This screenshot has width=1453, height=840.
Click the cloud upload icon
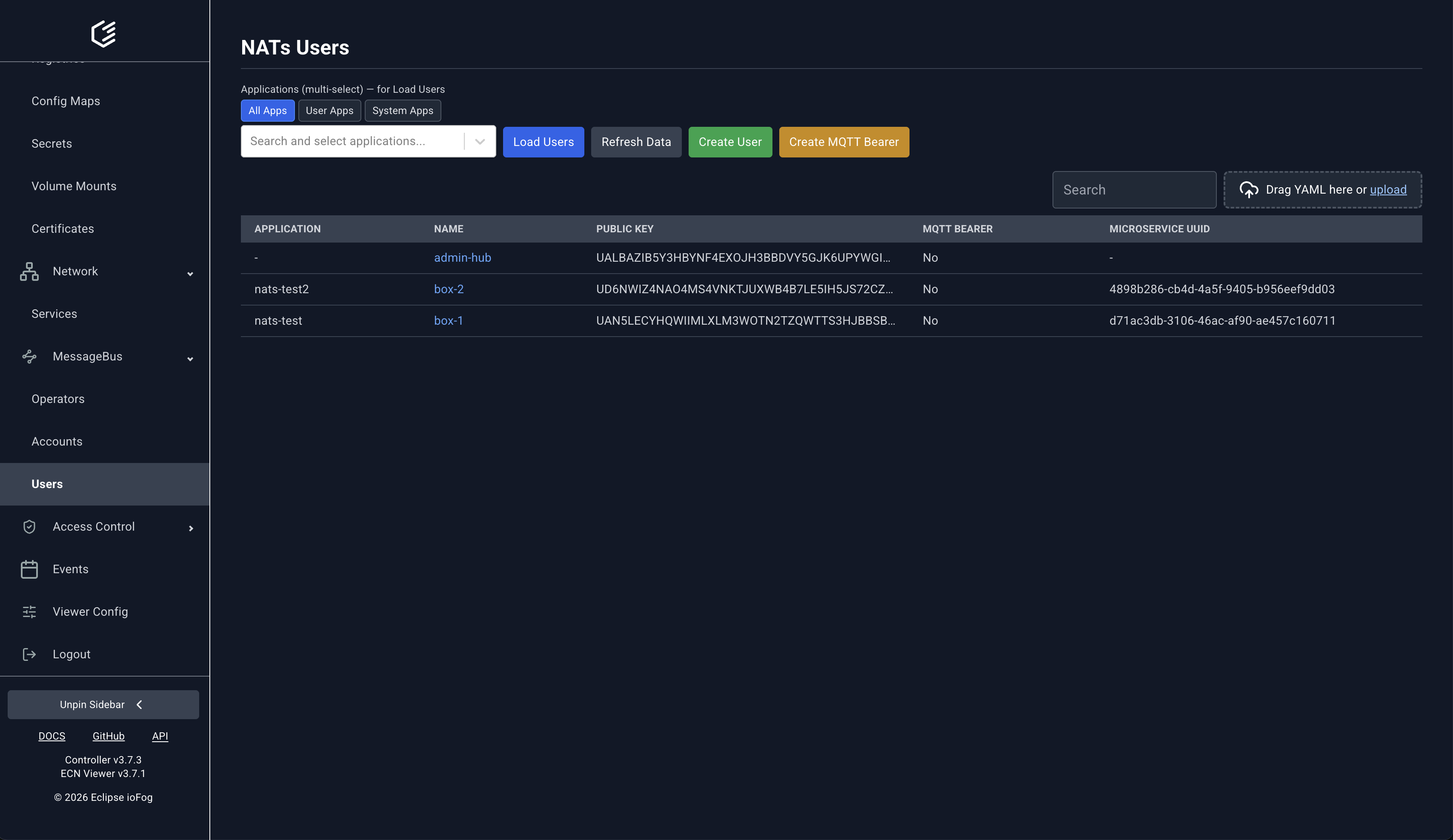point(1248,190)
